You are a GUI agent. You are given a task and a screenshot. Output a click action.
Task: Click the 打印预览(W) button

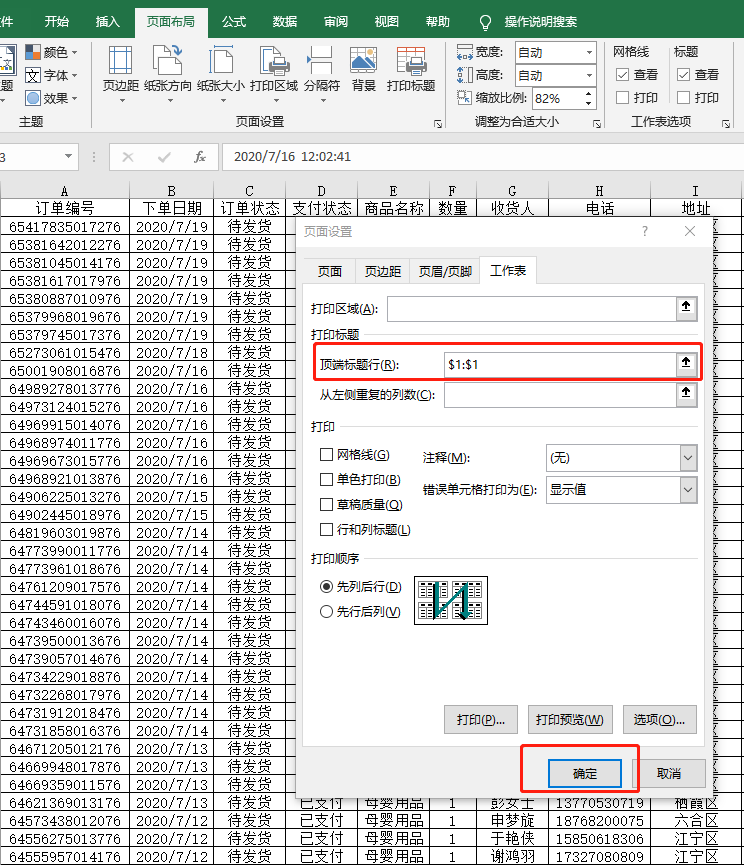click(570, 719)
